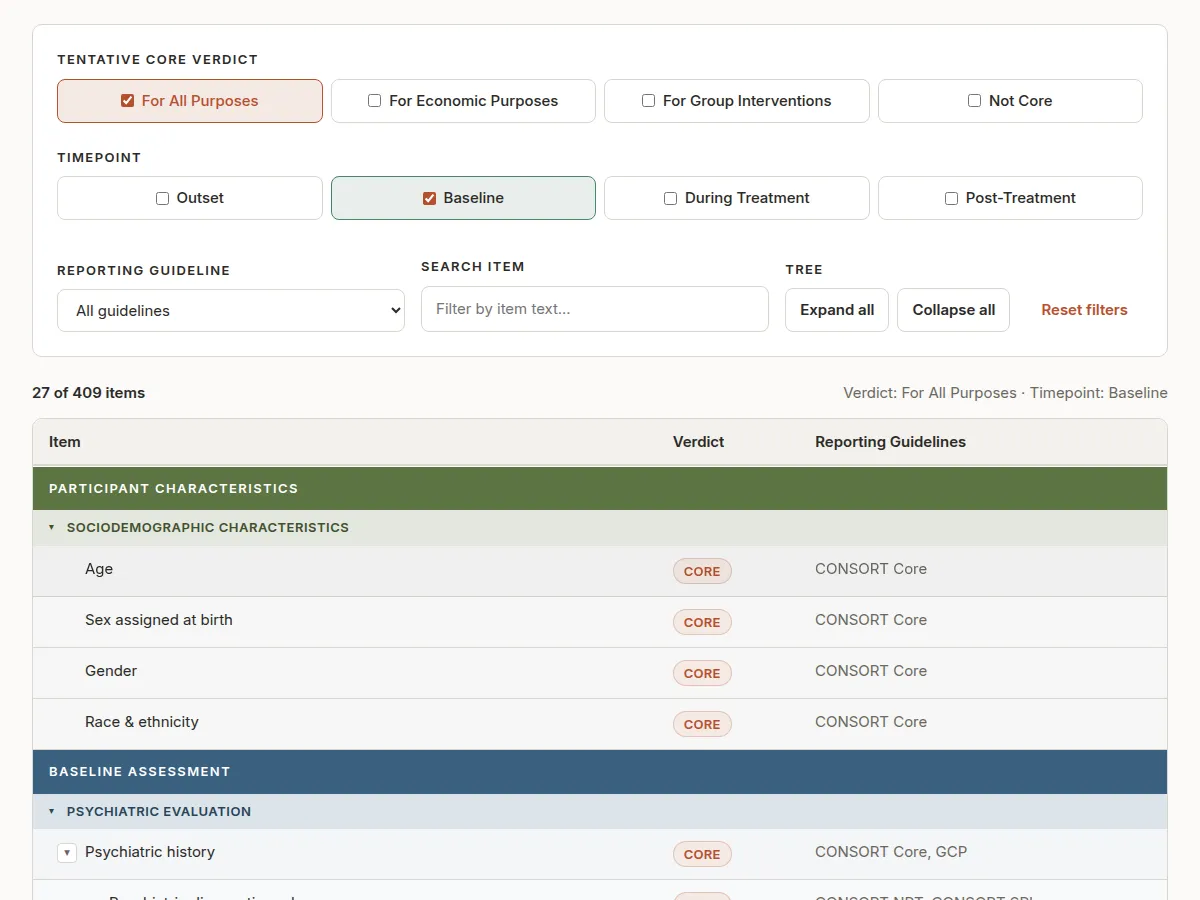Viewport: 1200px width, 900px height.
Task: Enable the During Treatment timepoint
Action: (670, 198)
